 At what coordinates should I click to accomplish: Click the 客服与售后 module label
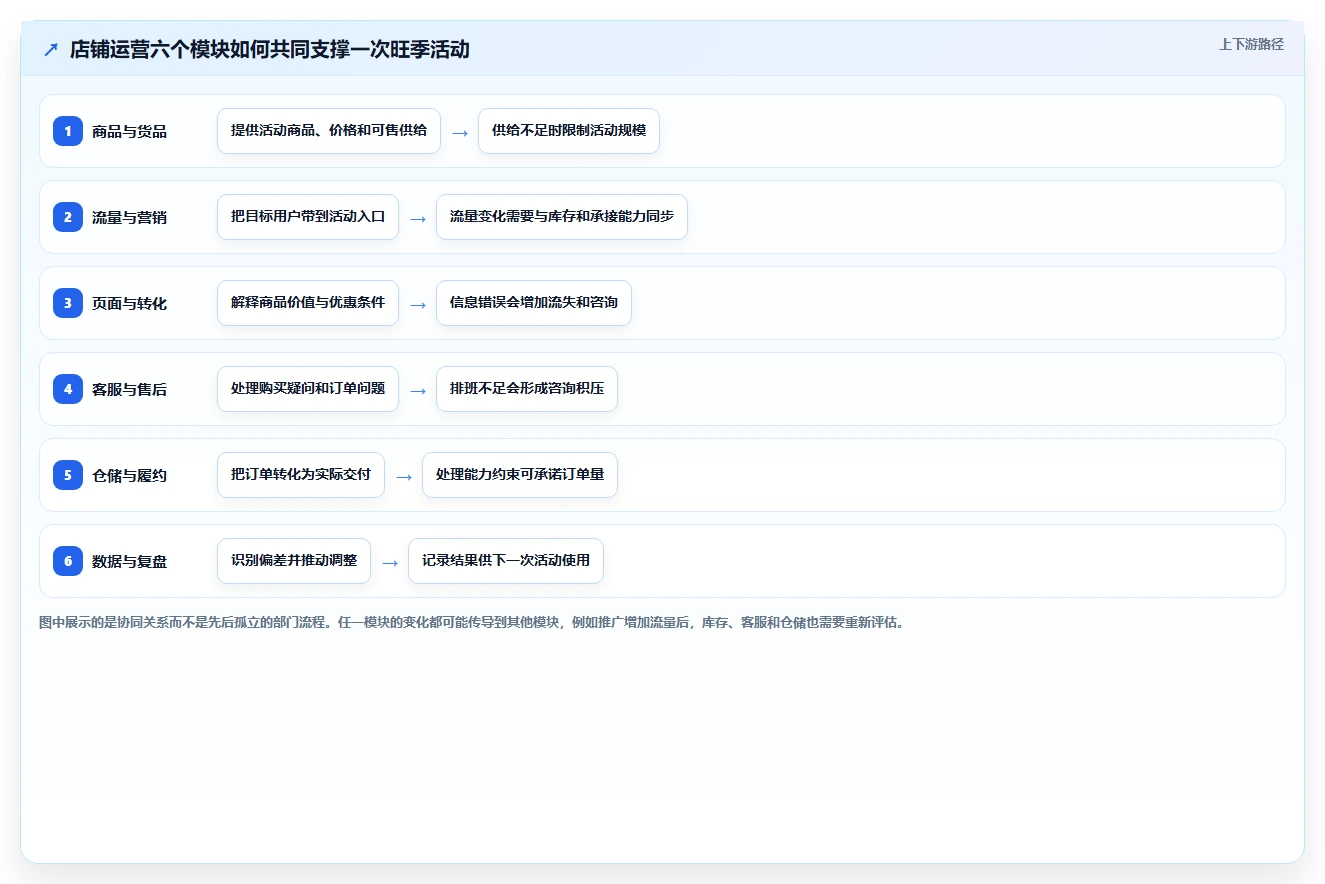pyautogui.click(x=129, y=389)
